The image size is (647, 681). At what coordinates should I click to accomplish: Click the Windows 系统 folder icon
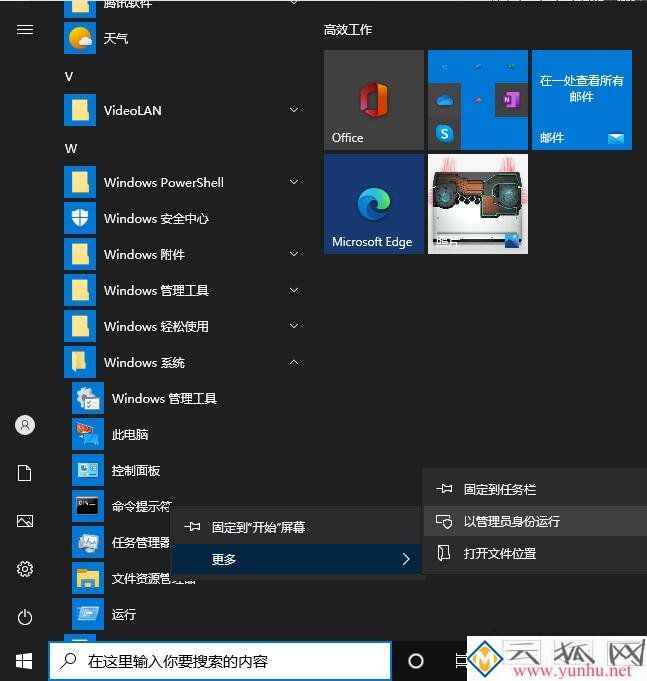point(80,362)
